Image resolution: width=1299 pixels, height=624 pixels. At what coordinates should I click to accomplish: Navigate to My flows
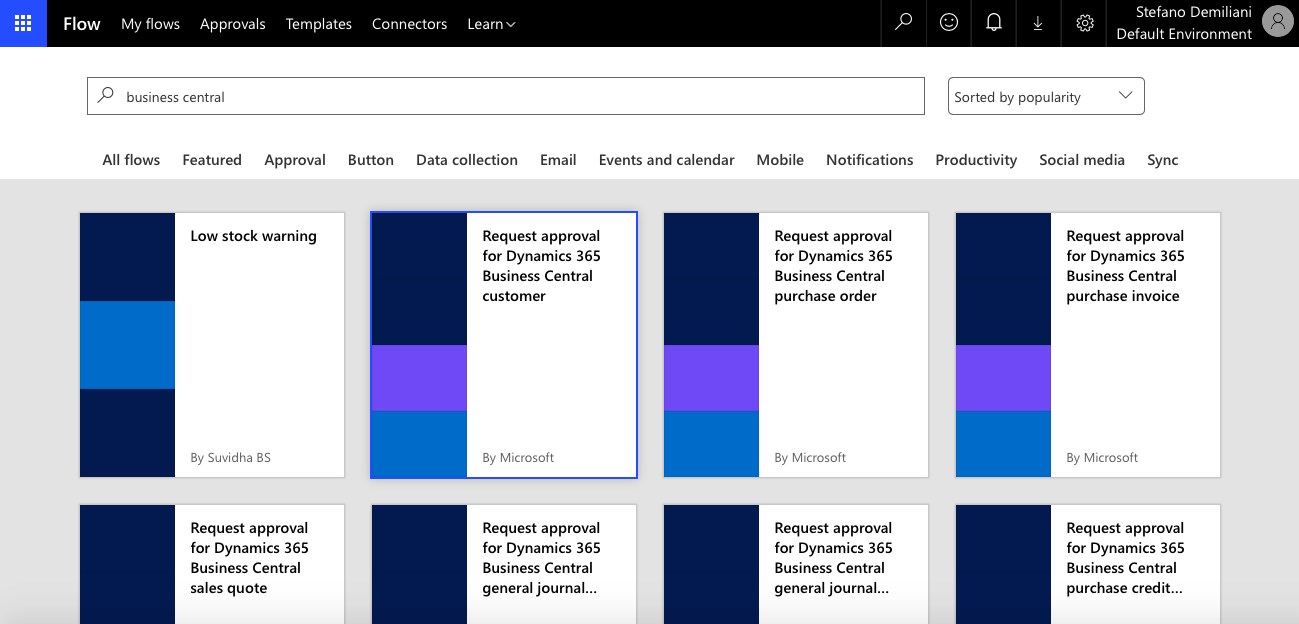coord(150,23)
